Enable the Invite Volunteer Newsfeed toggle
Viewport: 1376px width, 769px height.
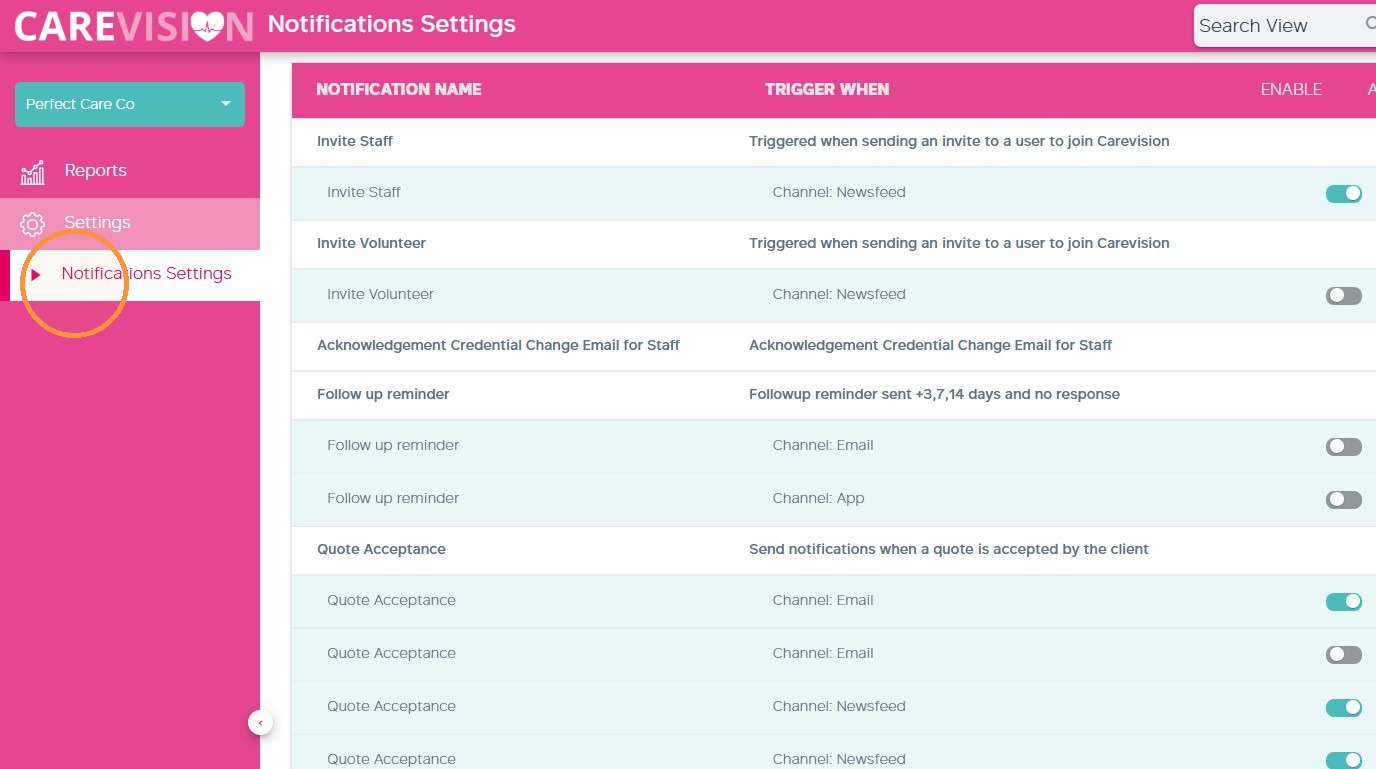pos(1343,295)
